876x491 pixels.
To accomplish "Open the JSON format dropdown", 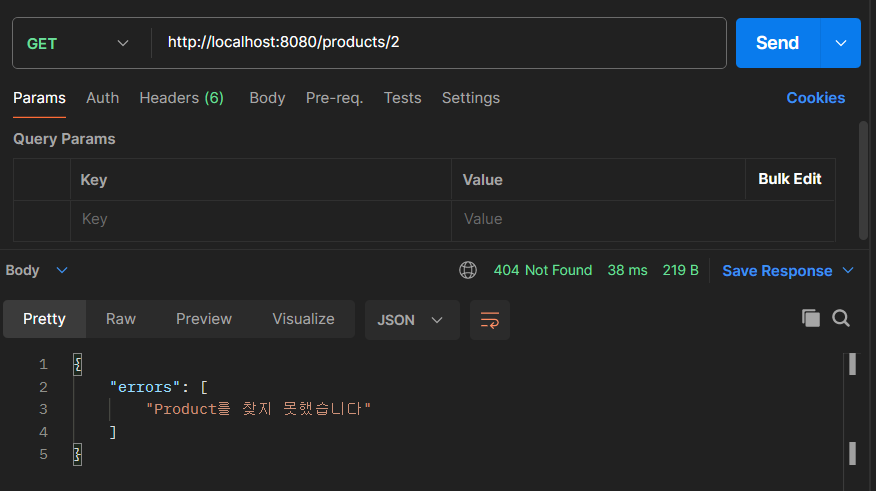I will point(412,320).
